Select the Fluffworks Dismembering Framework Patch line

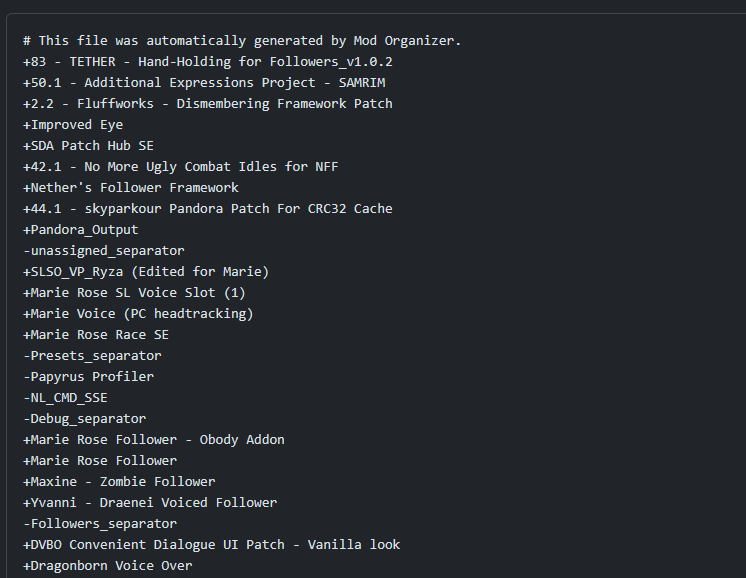click(x=208, y=104)
